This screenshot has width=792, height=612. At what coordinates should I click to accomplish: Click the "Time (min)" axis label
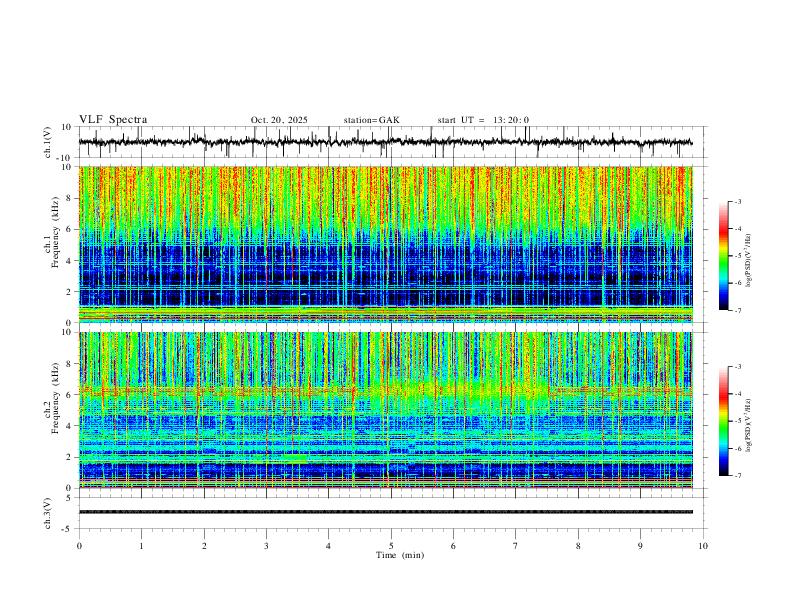point(400,555)
